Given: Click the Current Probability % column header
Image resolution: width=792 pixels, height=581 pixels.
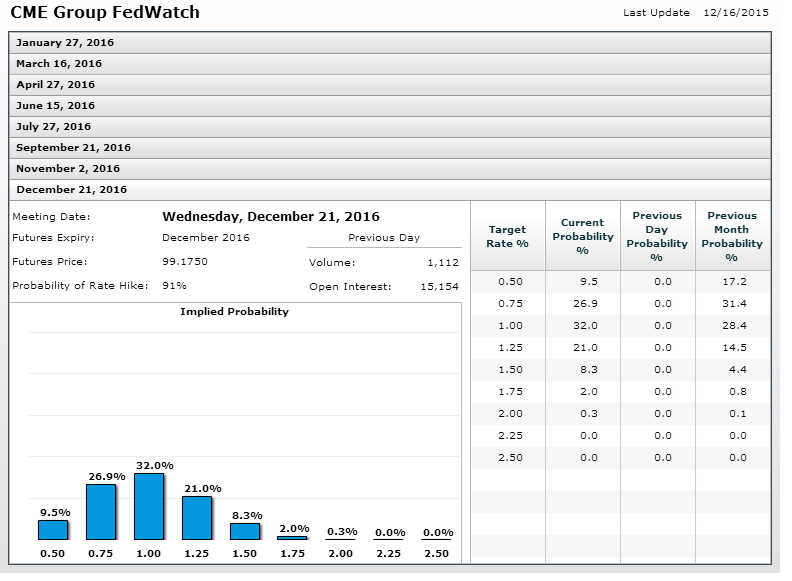Looking at the screenshot, I should 582,236.
